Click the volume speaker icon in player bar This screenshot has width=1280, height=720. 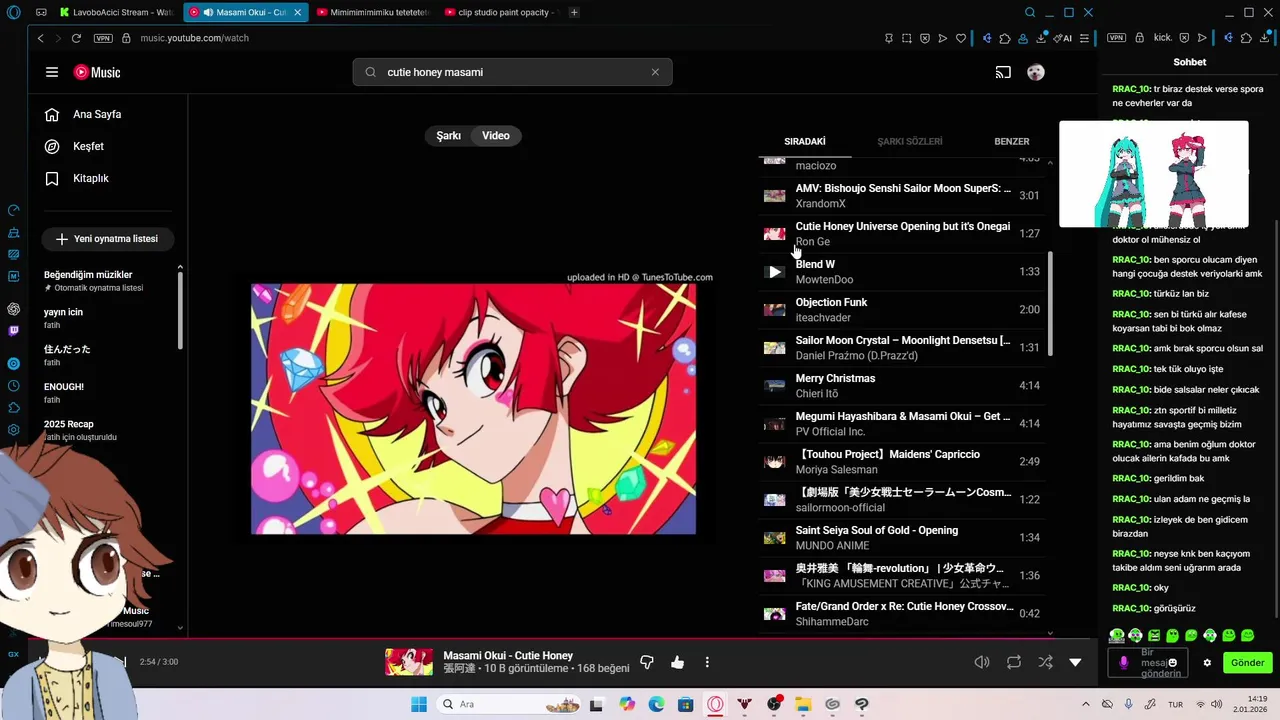tap(982, 662)
